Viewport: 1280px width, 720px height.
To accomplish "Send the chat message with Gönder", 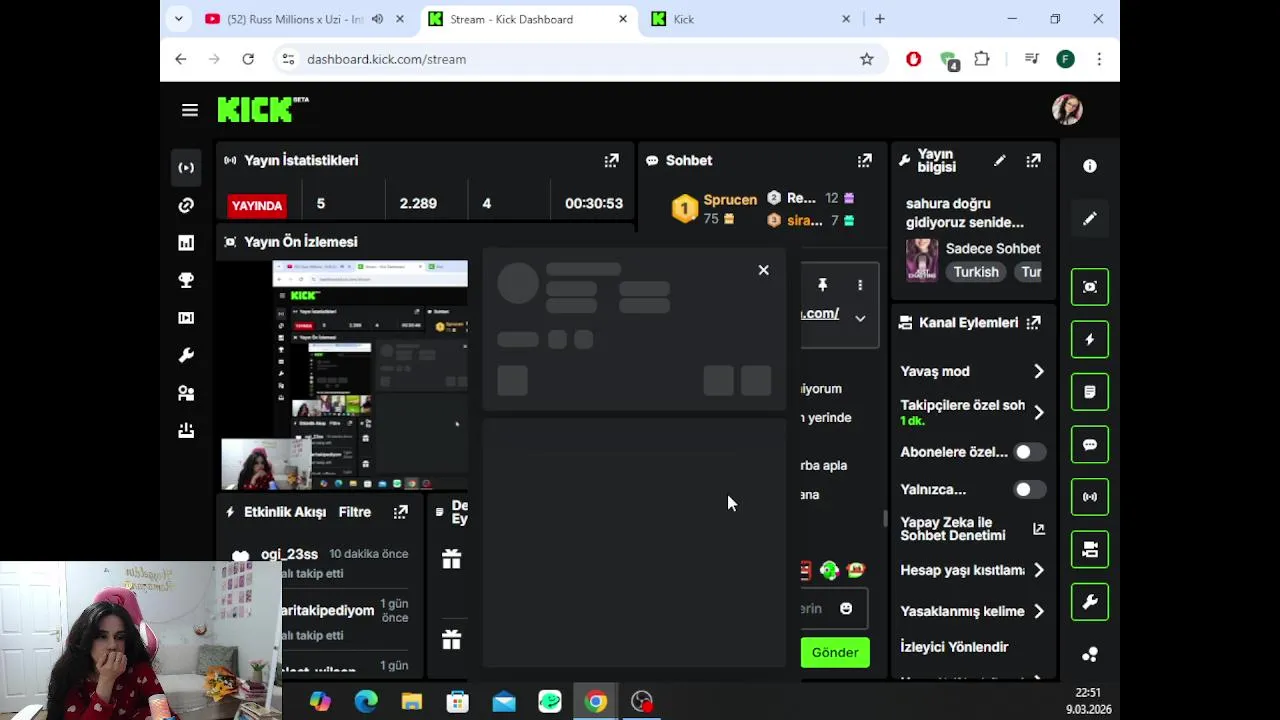I will pyautogui.click(x=835, y=652).
